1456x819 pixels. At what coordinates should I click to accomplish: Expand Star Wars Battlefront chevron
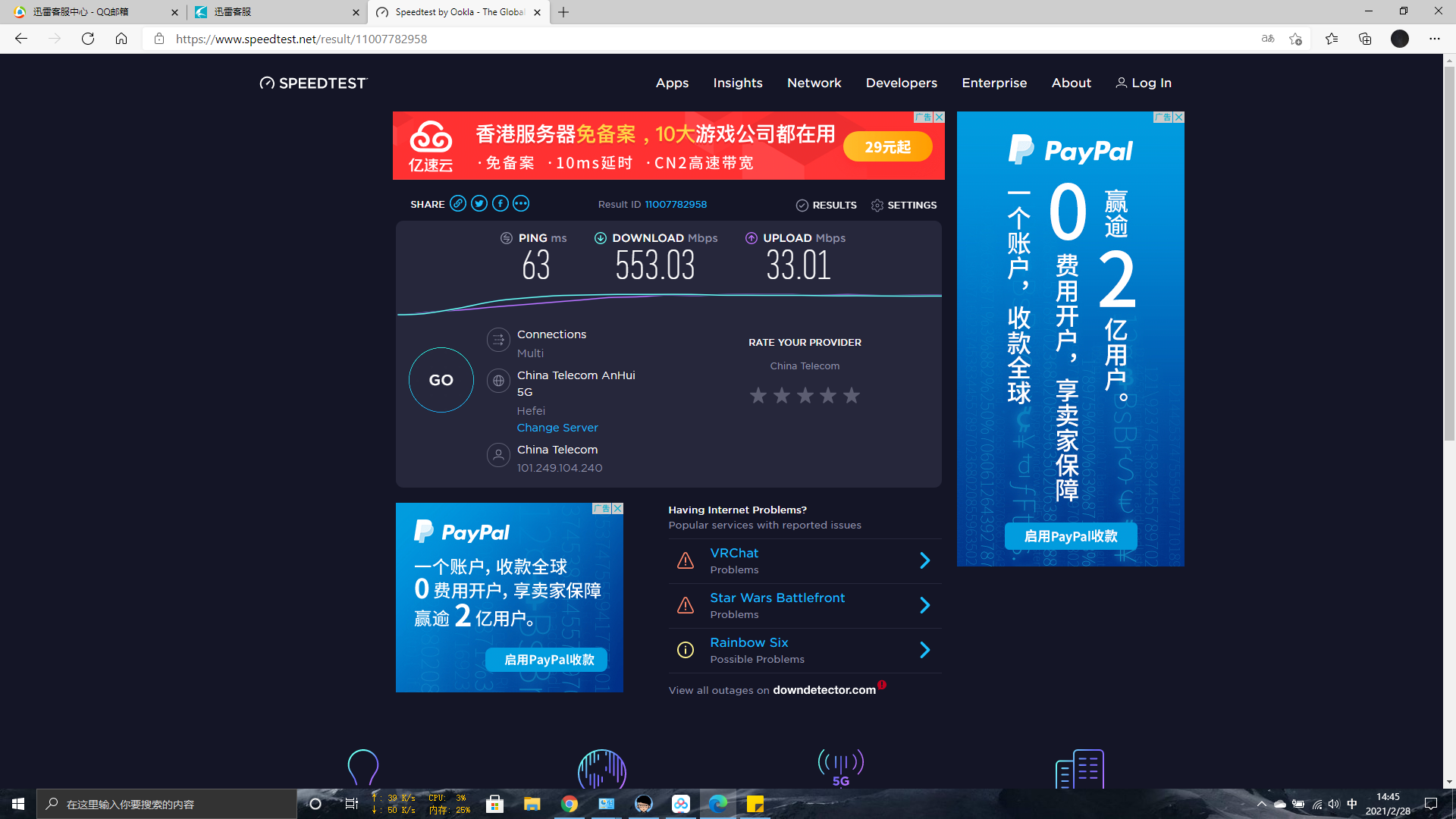pyautogui.click(x=924, y=605)
